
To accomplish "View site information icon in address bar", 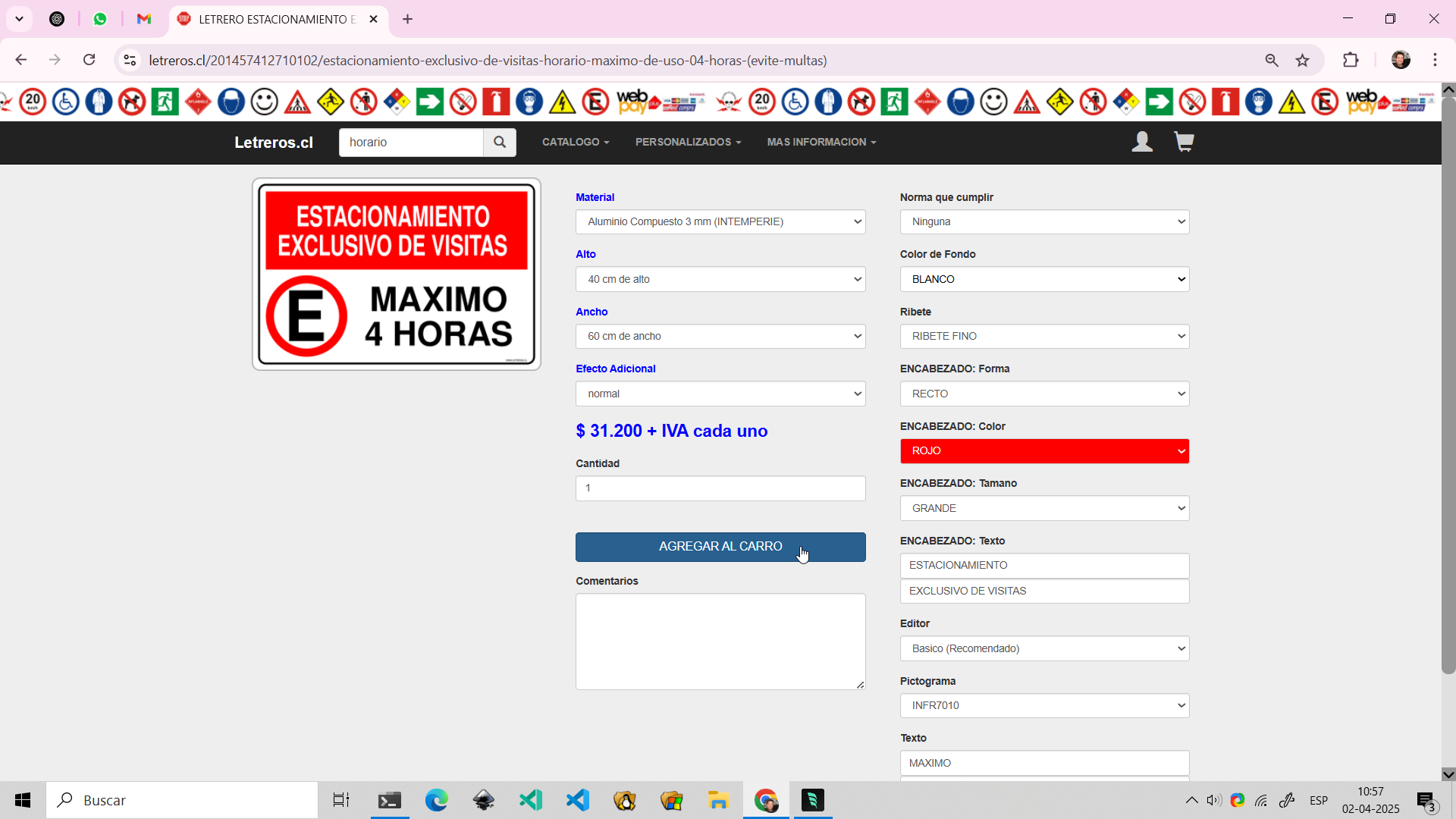I will [130, 60].
